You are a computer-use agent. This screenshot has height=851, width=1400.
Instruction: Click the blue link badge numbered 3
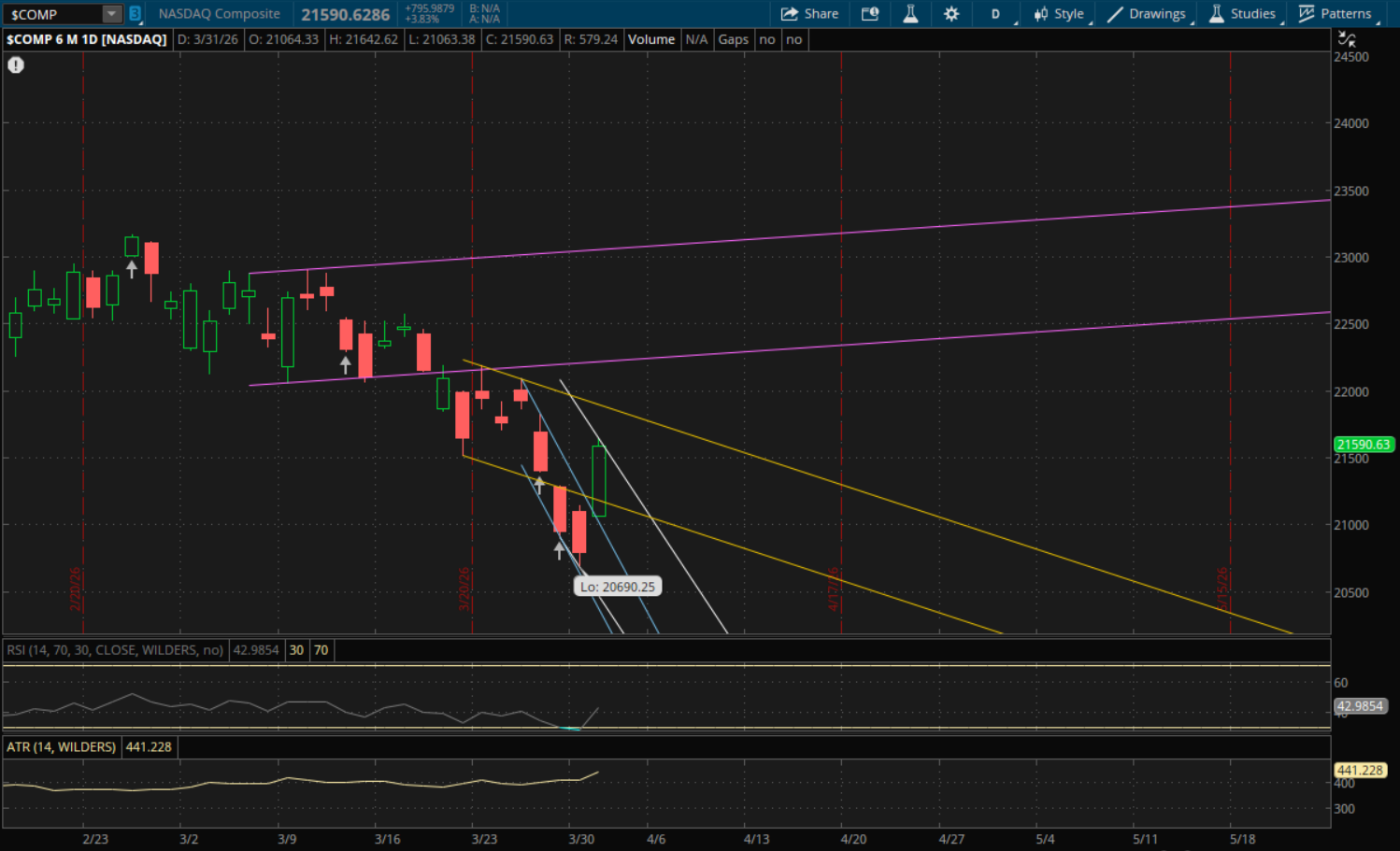tap(135, 14)
